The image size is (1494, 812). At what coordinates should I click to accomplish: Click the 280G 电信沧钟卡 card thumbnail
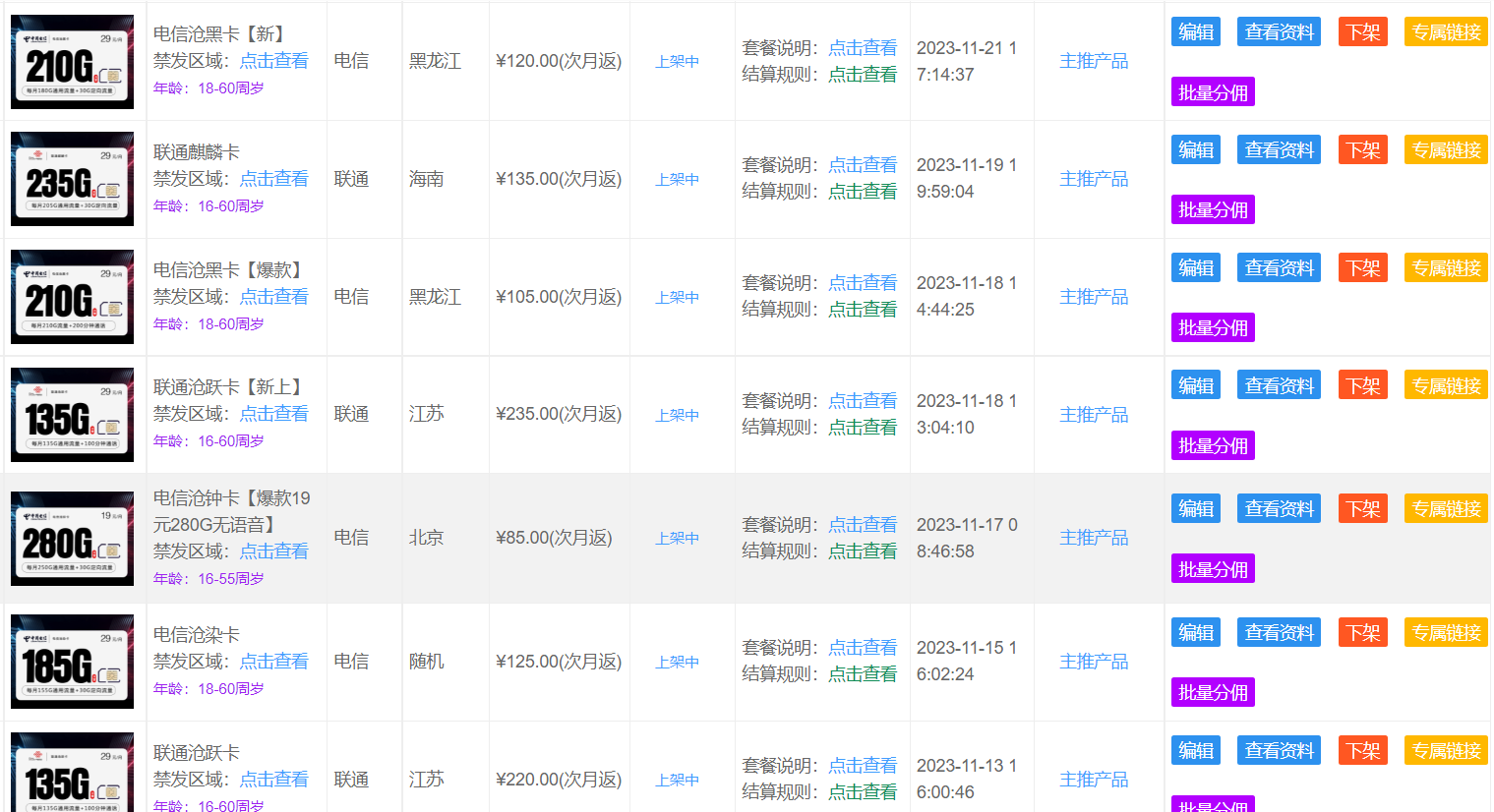(72, 539)
